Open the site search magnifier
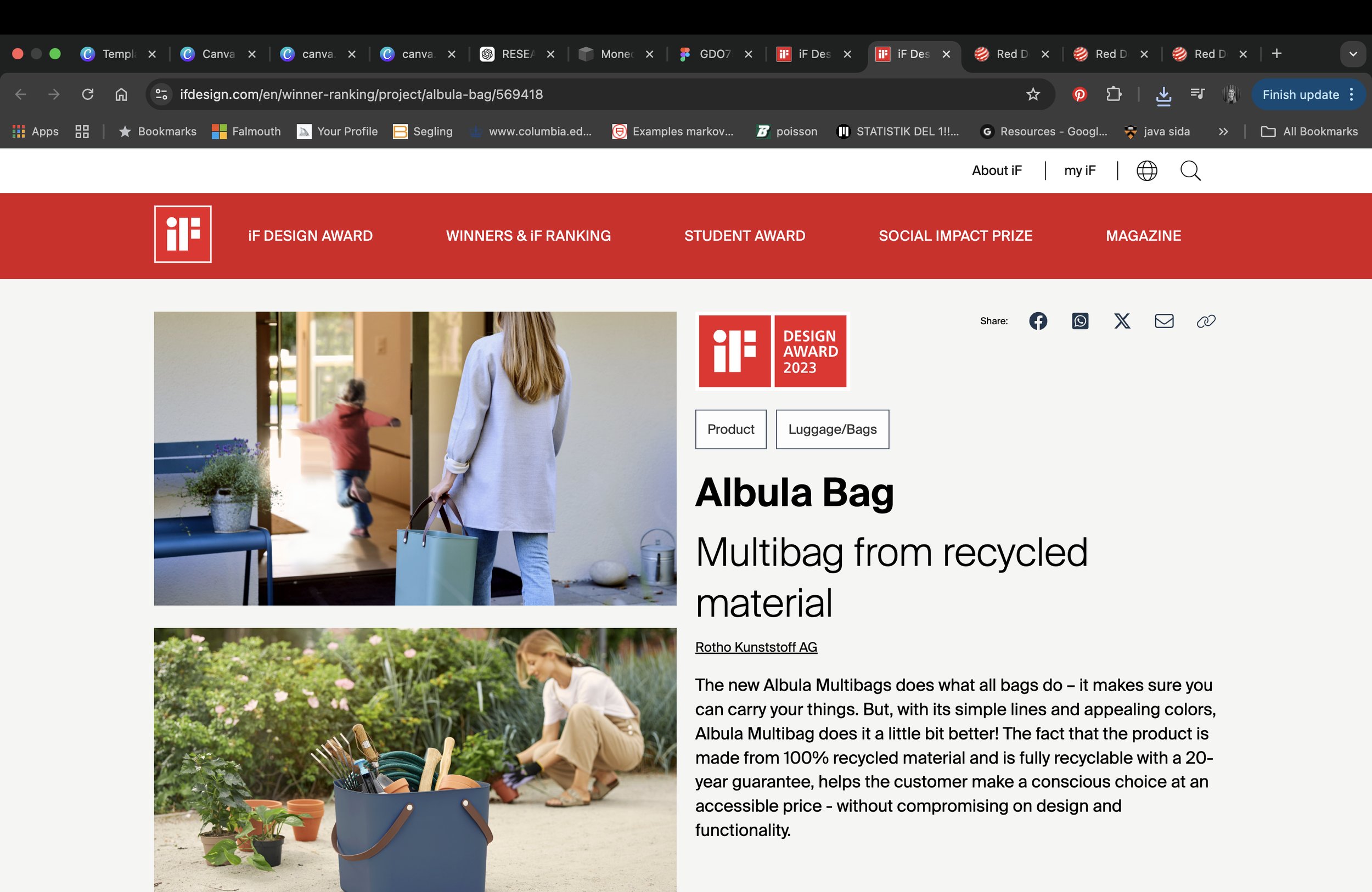Viewport: 1372px width, 892px height. coord(1190,171)
